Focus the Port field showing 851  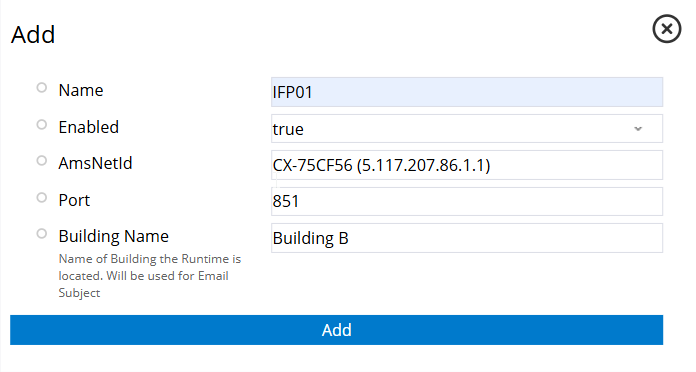(467, 202)
